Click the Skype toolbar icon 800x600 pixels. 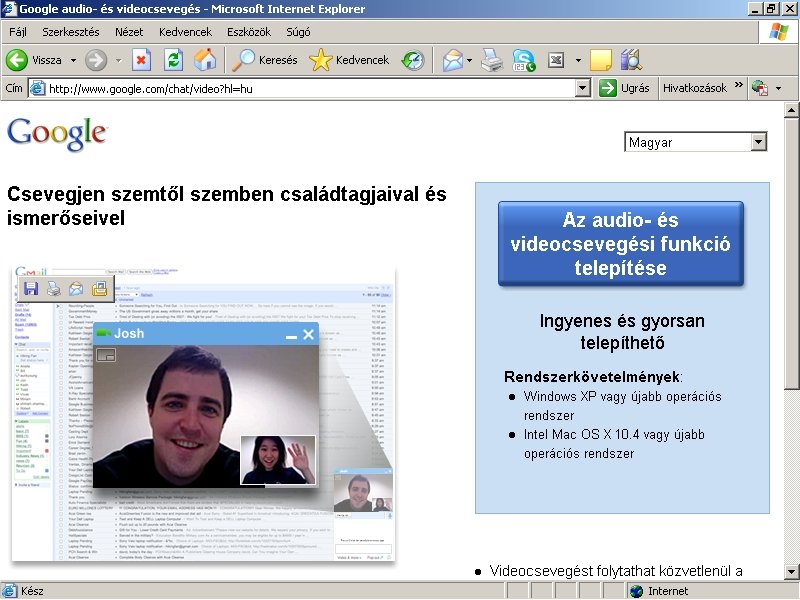(524, 60)
